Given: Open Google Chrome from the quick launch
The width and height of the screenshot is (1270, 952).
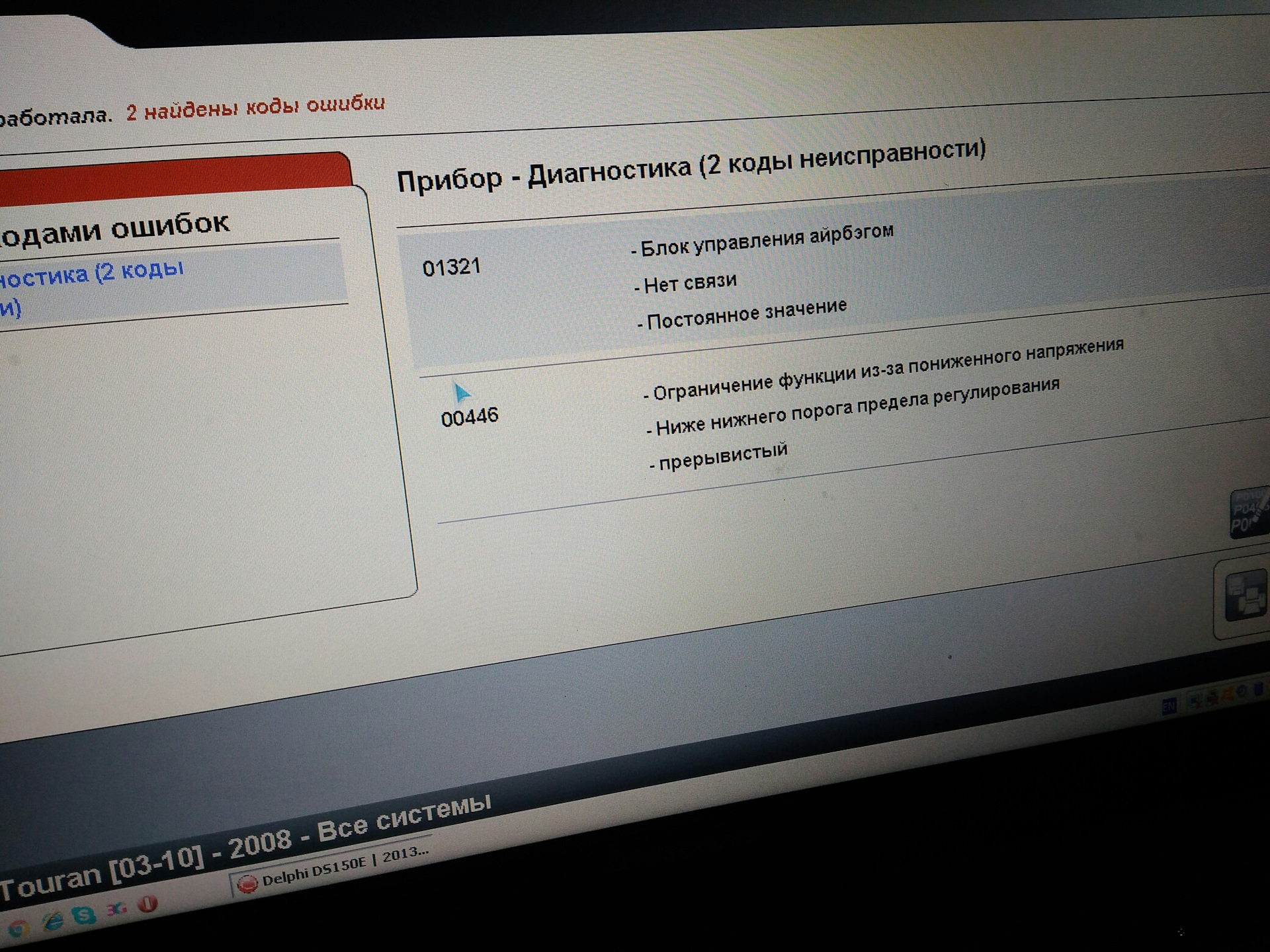Looking at the screenshot, I should pyautogui.click(x=18, y=930).
